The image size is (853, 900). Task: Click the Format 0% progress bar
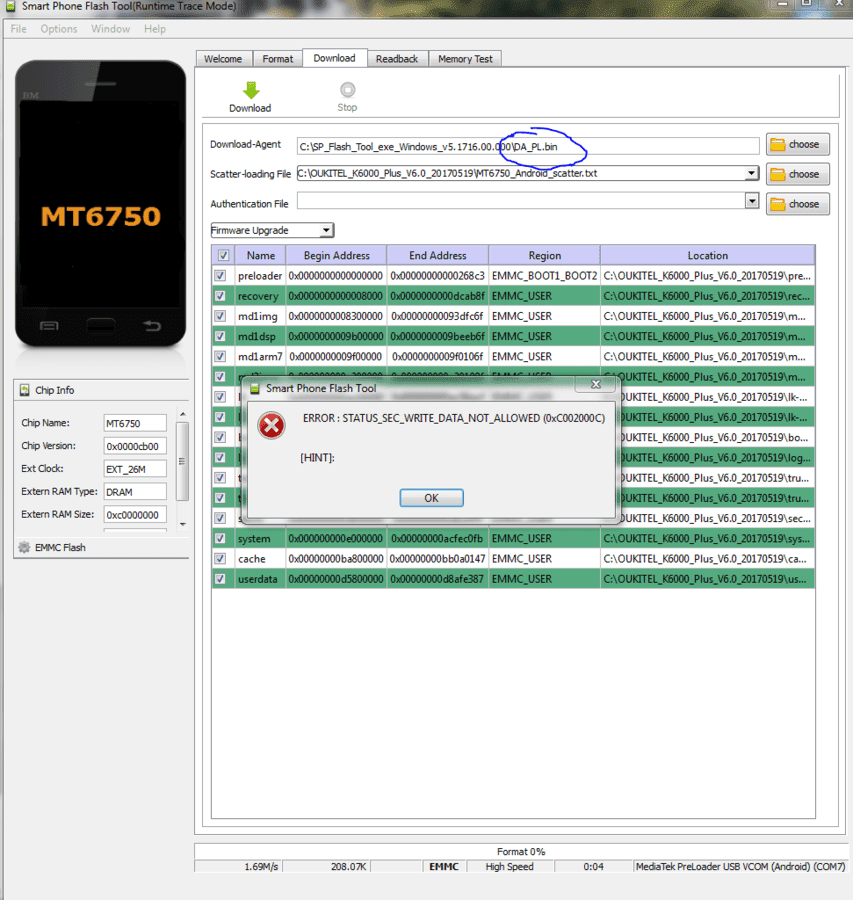(x=521, y=852)
